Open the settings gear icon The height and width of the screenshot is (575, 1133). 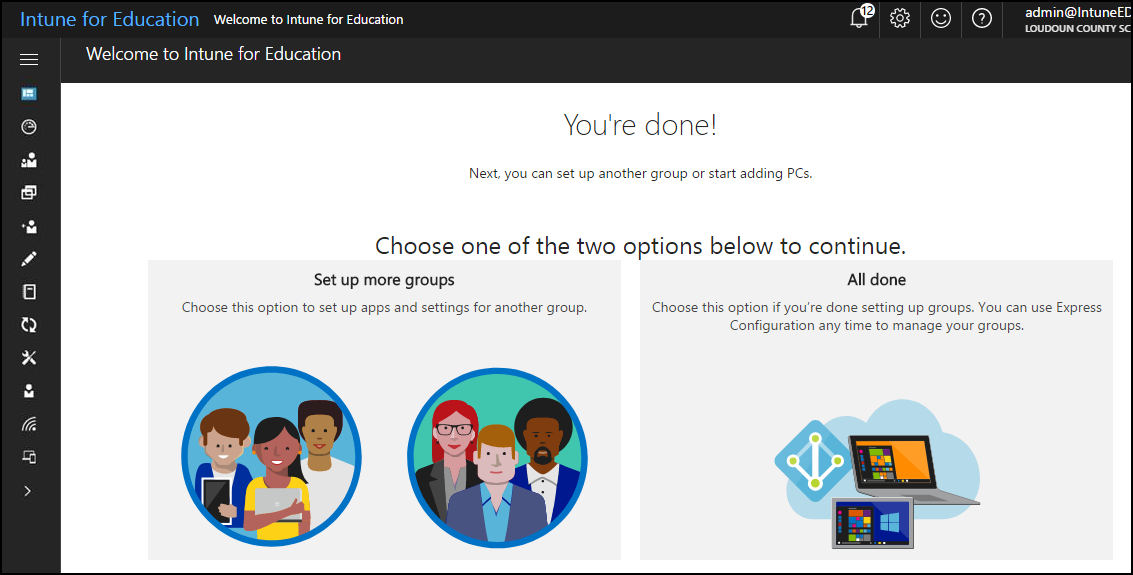pos(900,18)
